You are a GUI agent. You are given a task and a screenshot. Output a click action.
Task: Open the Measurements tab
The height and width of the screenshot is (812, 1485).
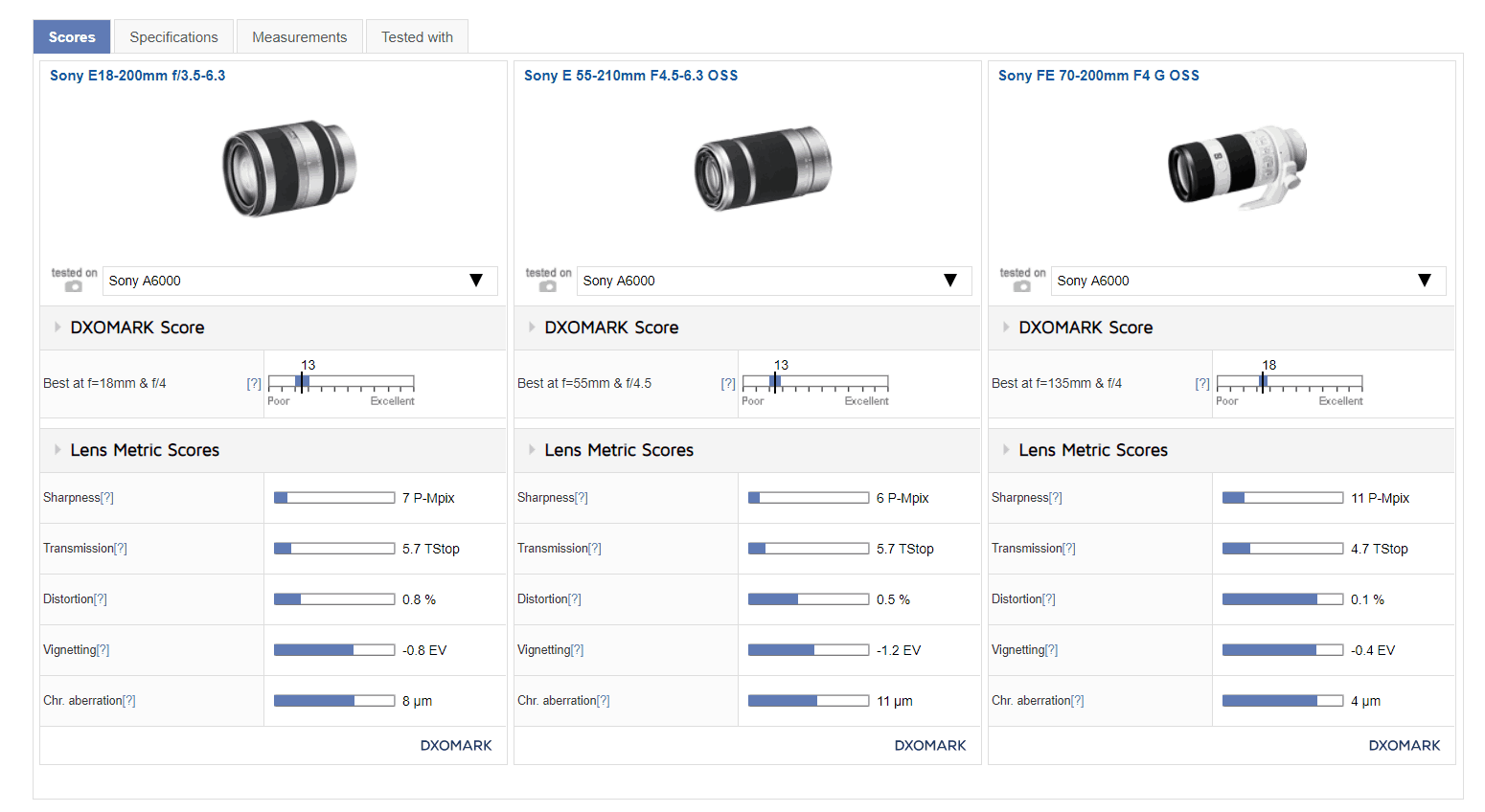pyautogui.click(x=299, y=37)
